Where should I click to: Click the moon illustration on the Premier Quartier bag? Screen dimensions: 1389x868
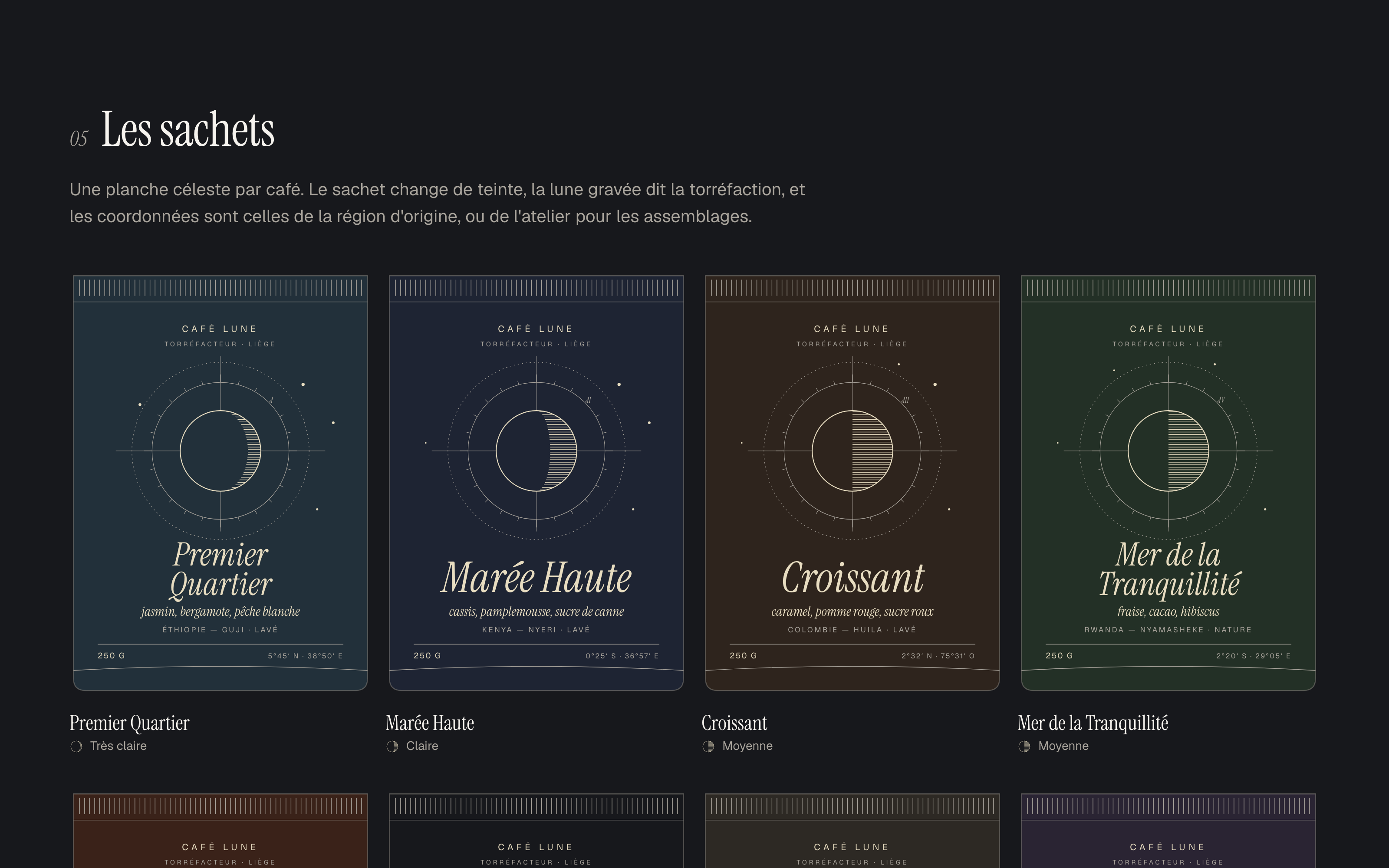(221, 450)
